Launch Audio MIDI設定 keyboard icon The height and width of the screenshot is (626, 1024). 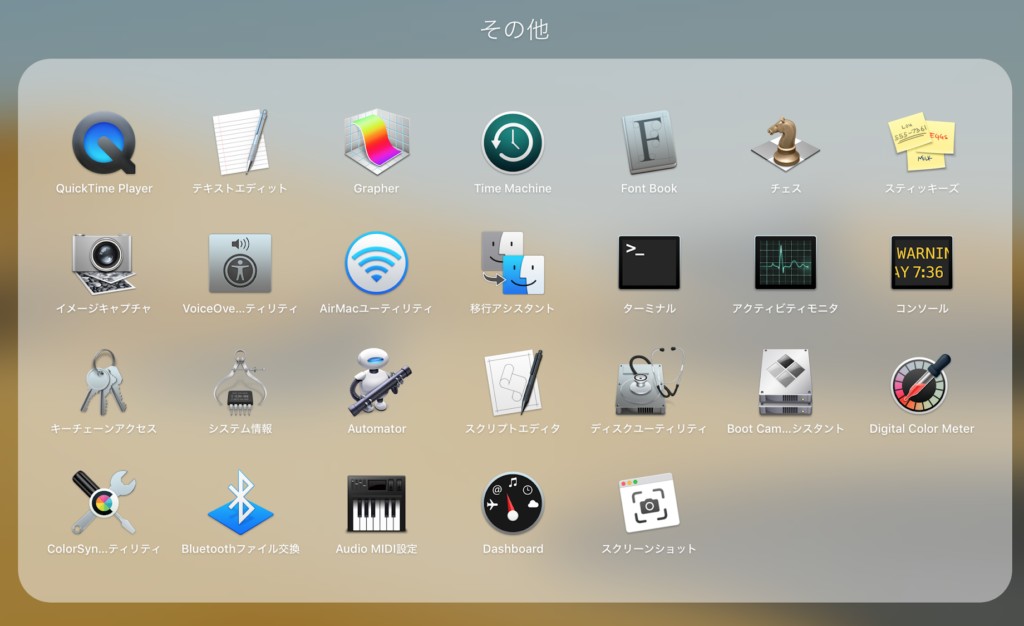[377, 503]
